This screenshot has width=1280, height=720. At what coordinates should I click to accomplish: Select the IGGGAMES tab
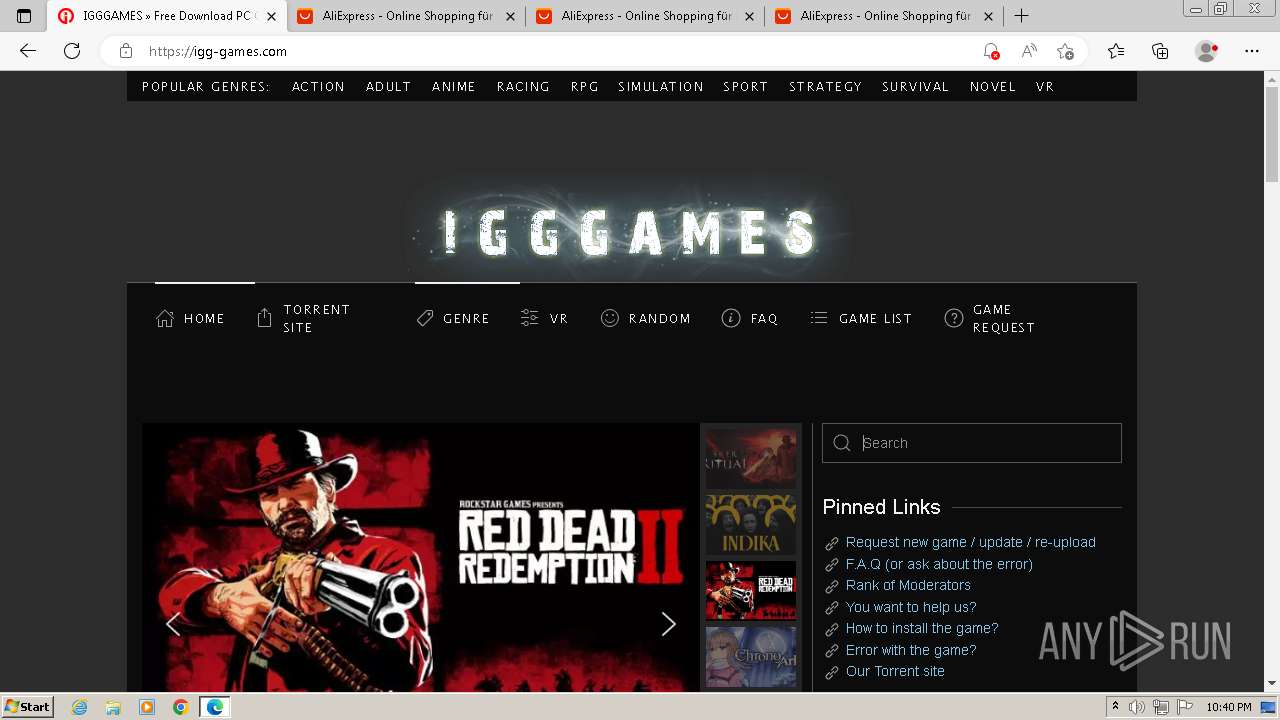[x=167, y=16]
